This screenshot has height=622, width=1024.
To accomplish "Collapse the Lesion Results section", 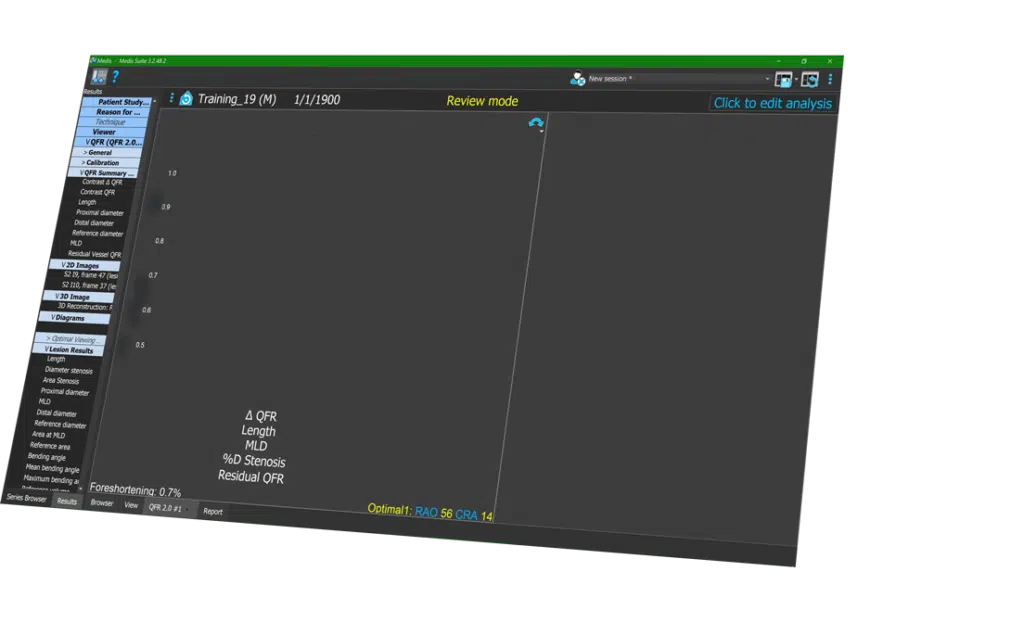I will (x=70, y=350).
